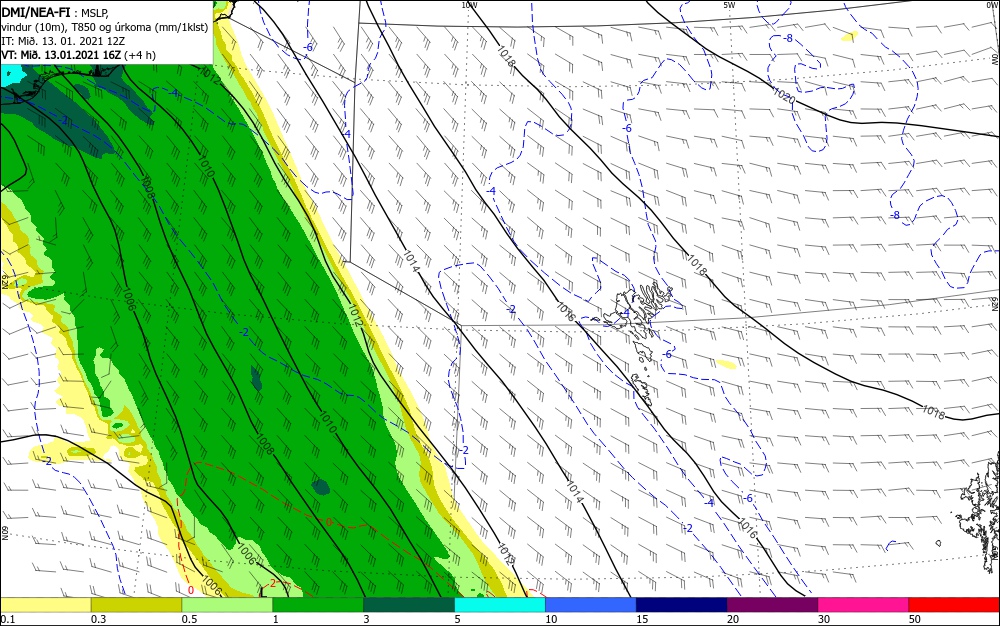Click the '10W' longitude label
This screenshot has height=626, width=1000.
(469, 5)
